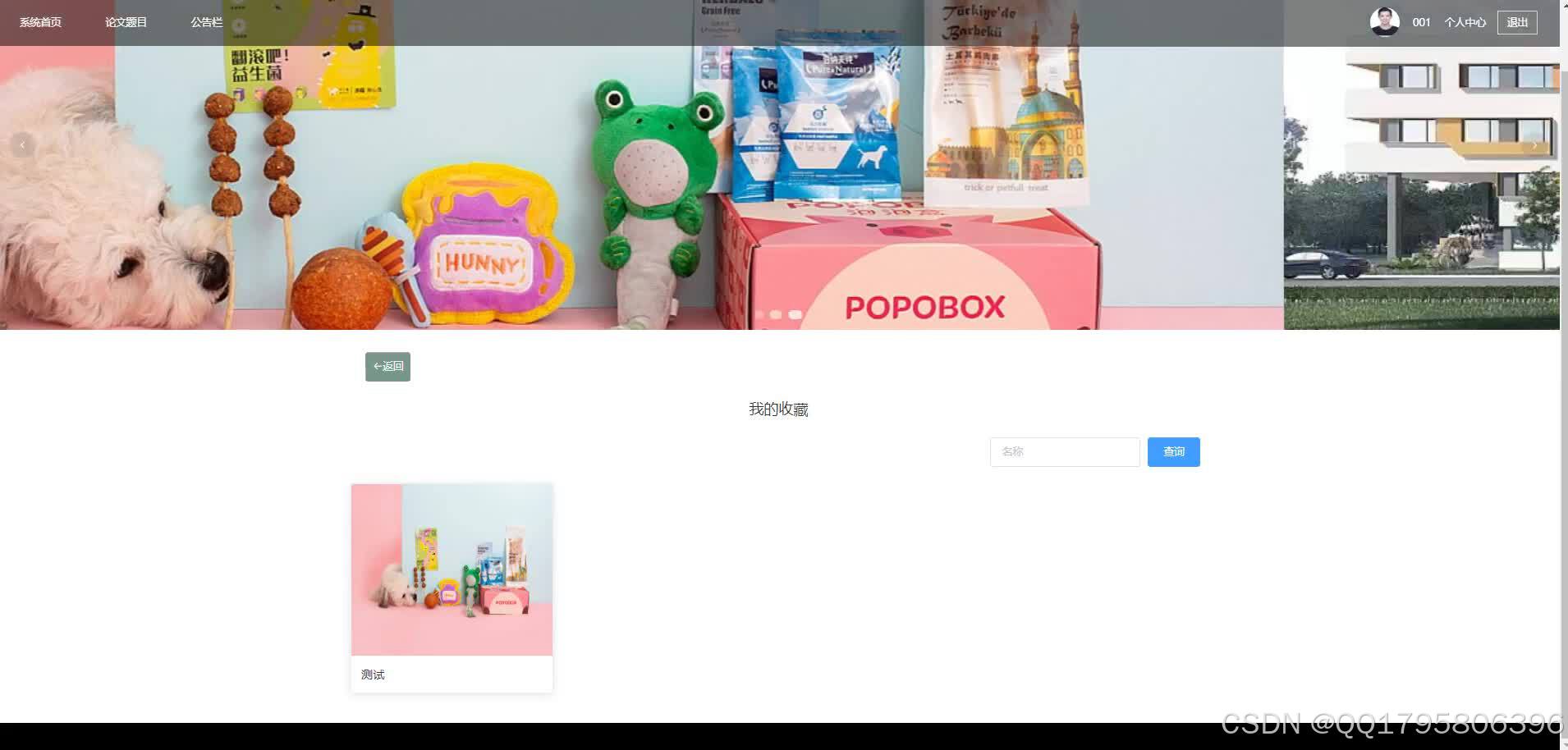Focus the 名称 search input field
Image resolution: width=1568 pixels, height=750 pixels.
pyautogui.click(x=1065, y=452)
